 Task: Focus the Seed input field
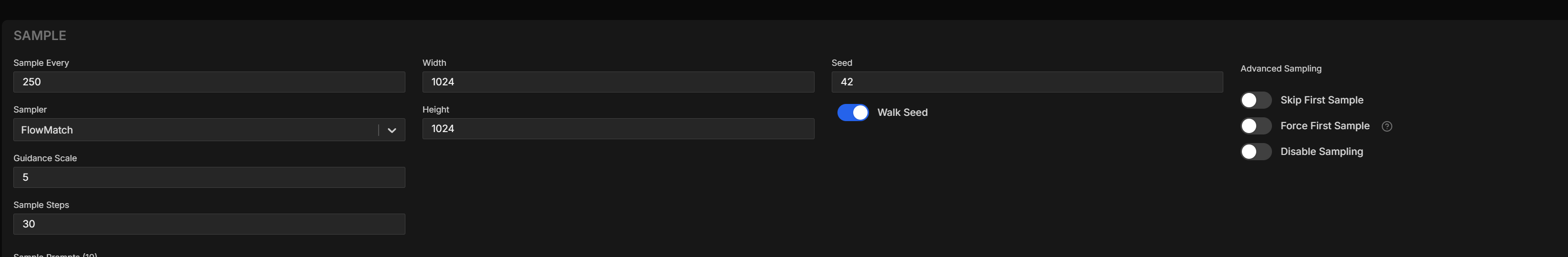(1027, 82)
